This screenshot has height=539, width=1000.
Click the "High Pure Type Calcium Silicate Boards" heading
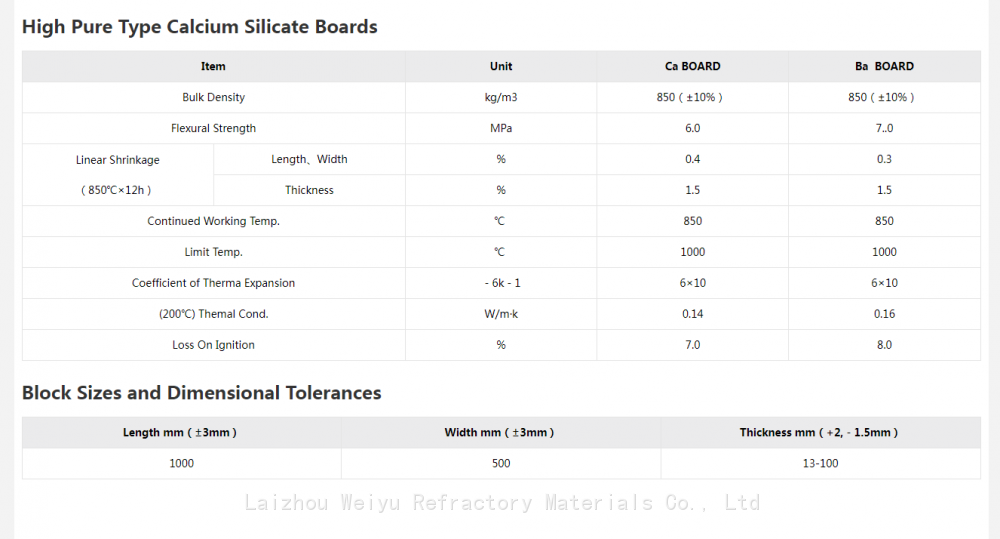[200, 27]
